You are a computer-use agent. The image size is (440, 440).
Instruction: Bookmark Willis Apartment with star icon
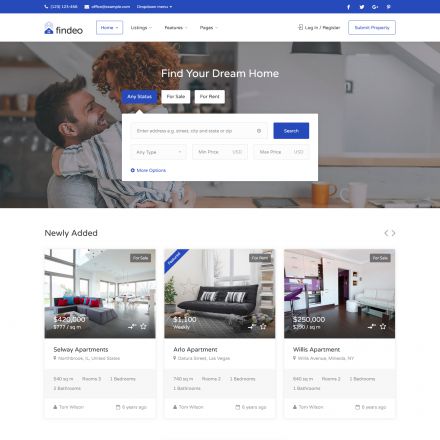point(383,326)
